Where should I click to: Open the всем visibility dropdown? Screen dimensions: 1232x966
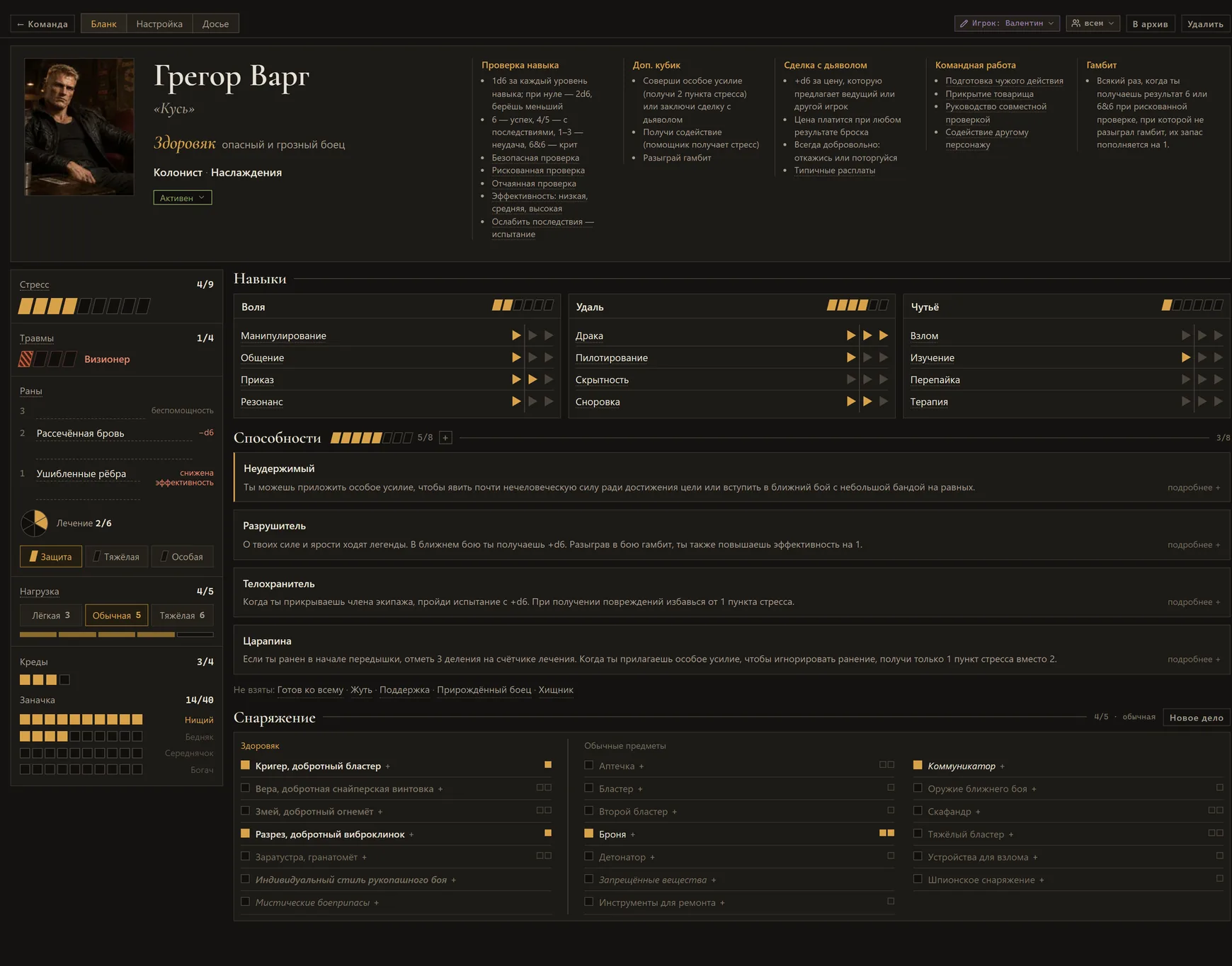(x=1093, y=23)
